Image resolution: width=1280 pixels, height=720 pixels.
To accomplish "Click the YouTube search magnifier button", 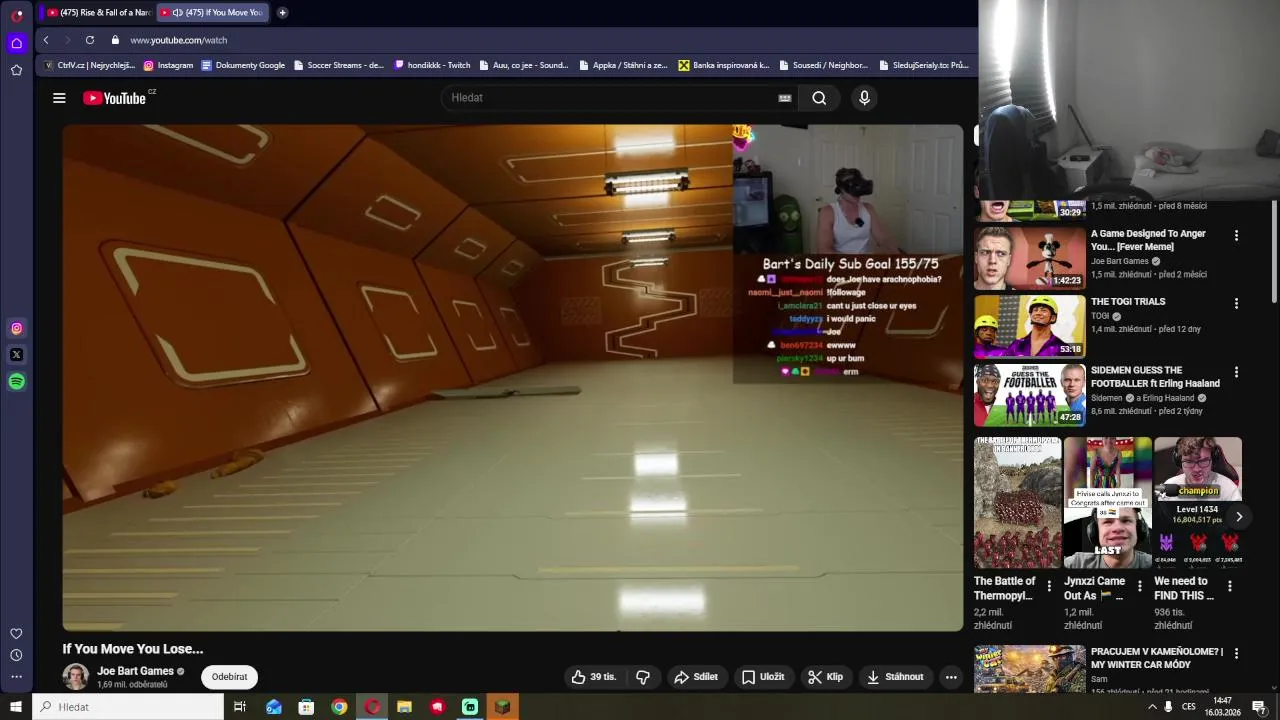I will coord(819,98).
